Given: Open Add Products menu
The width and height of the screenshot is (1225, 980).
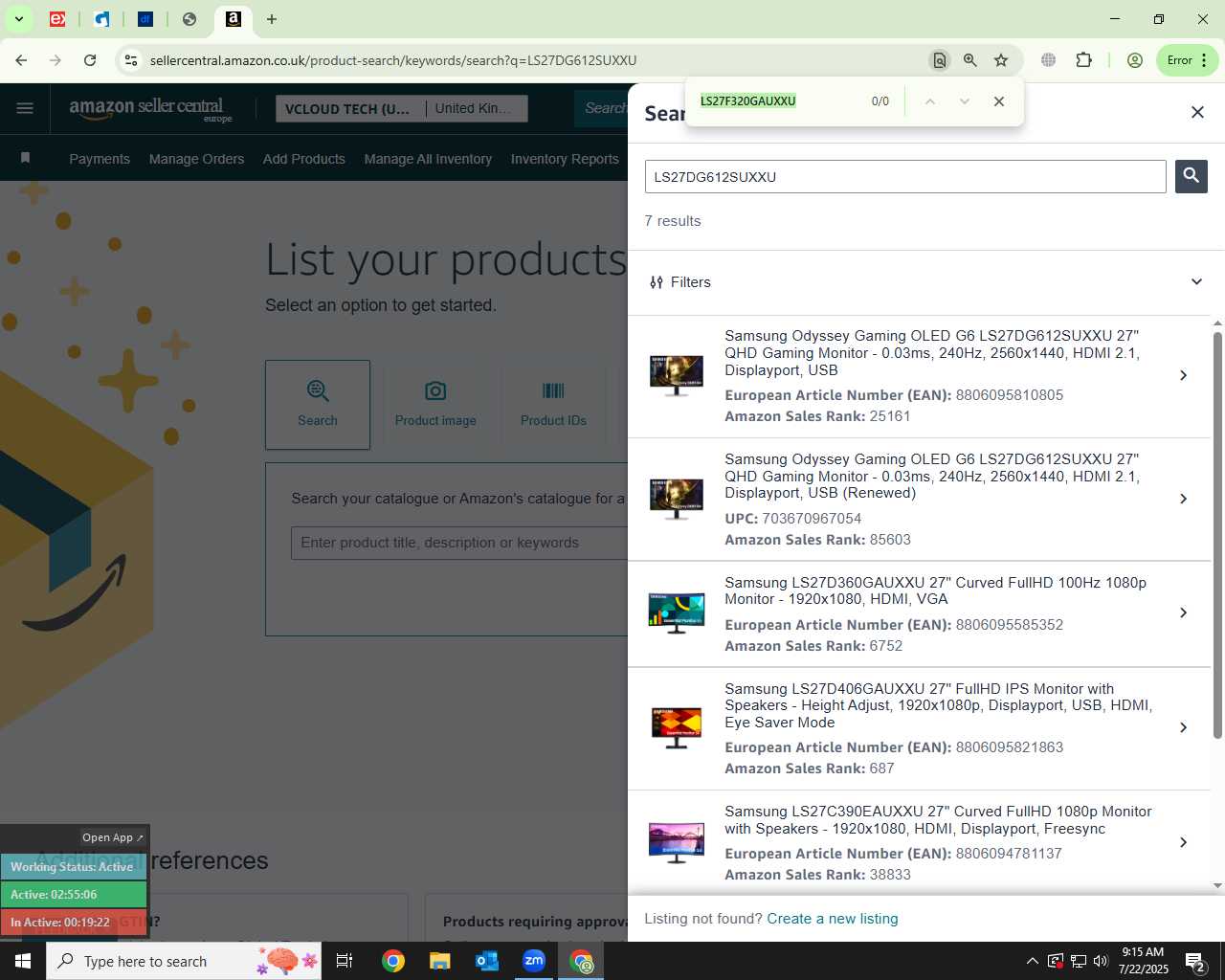Looking at the screenshot, I should pyautogui.click(x=304, y=159).
